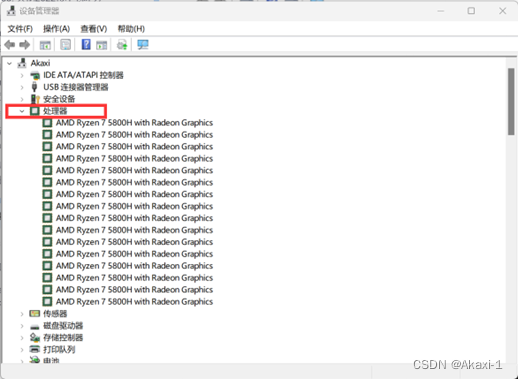Click the Properties toolbar icon

coord(65,45)
